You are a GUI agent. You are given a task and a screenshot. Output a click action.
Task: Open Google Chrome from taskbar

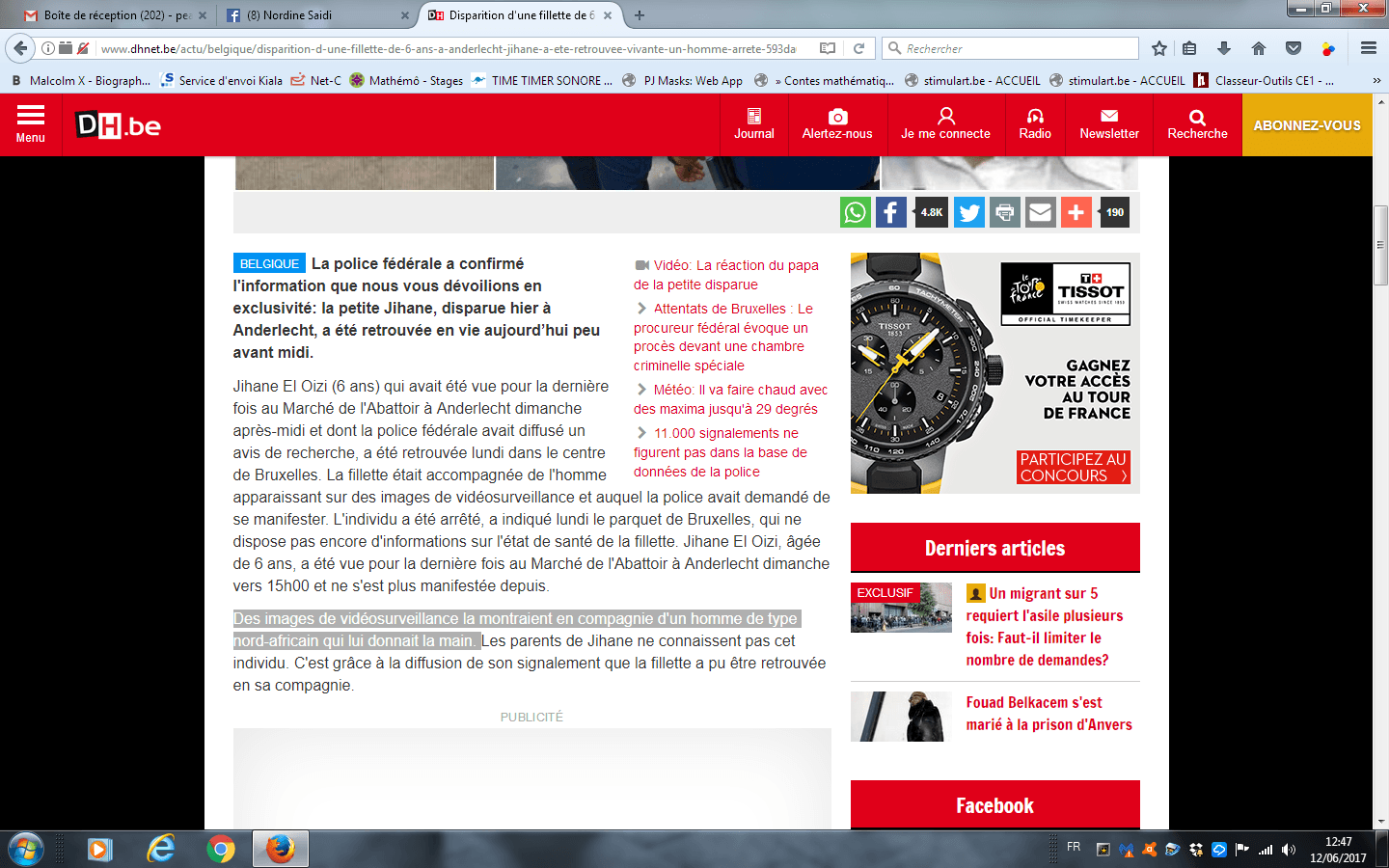[x=221, y=849]
